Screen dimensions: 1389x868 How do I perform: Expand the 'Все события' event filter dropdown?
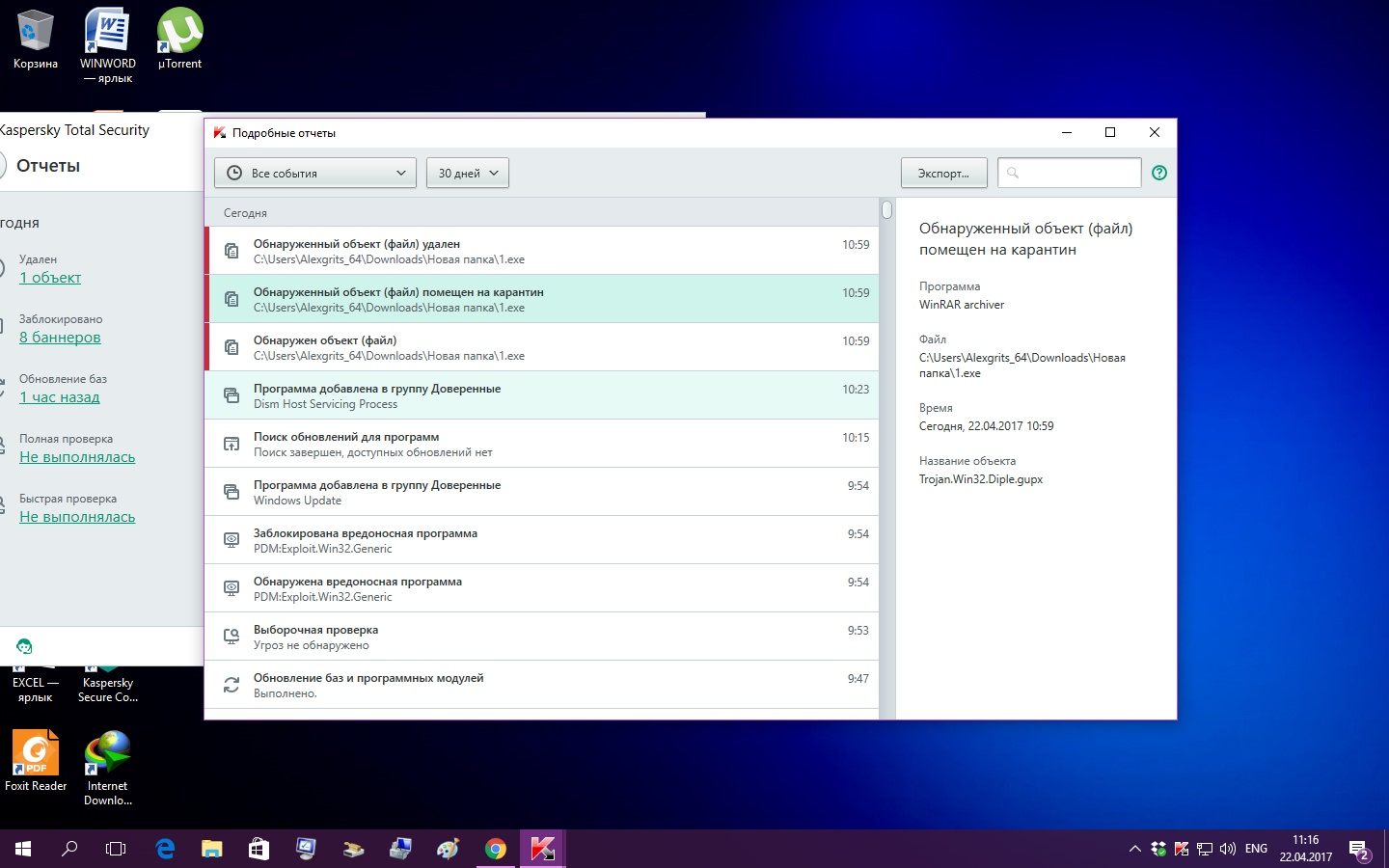pyautogui.click(x=315, y=174)
